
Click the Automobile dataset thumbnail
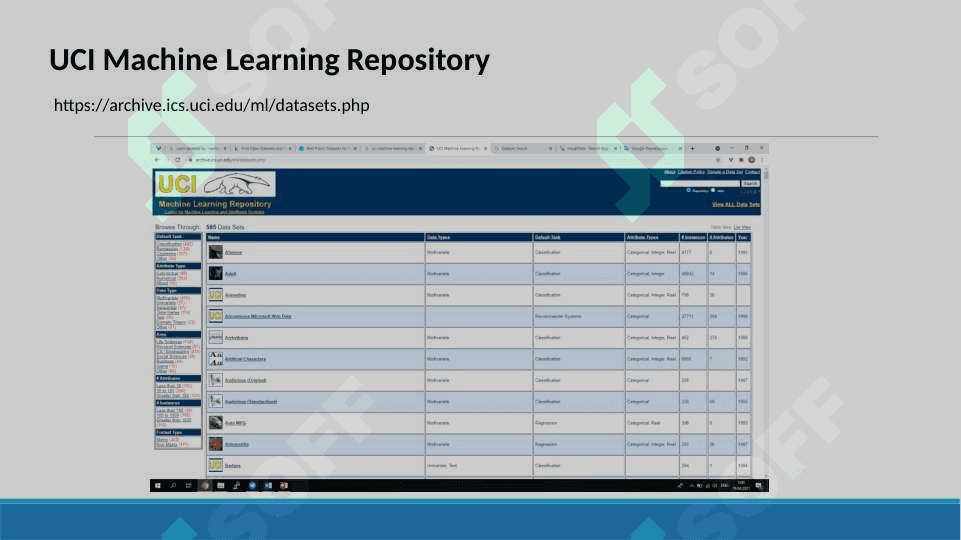click(215, 444)
